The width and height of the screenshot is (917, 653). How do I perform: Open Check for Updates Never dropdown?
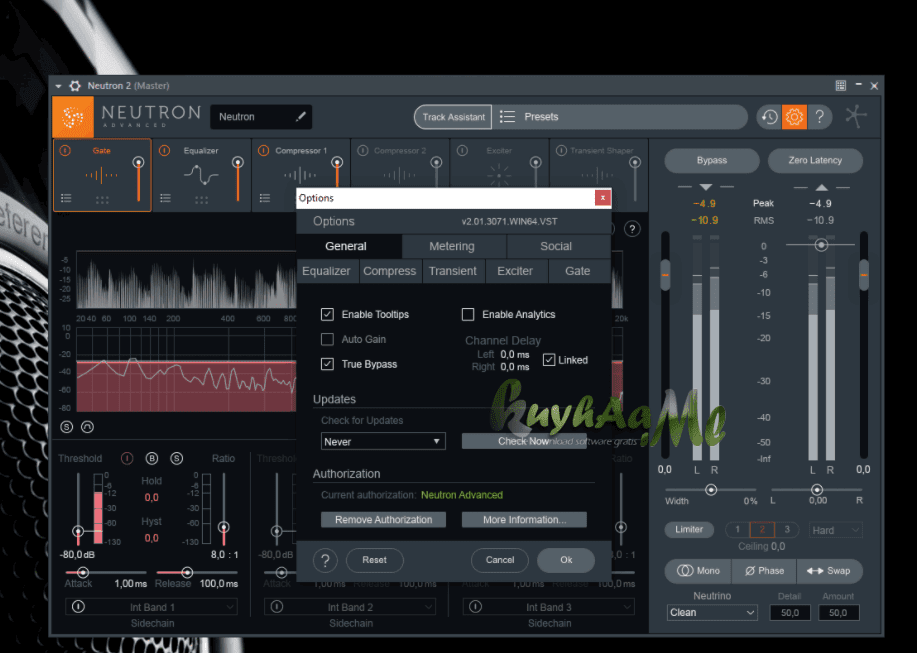[383, 441]
